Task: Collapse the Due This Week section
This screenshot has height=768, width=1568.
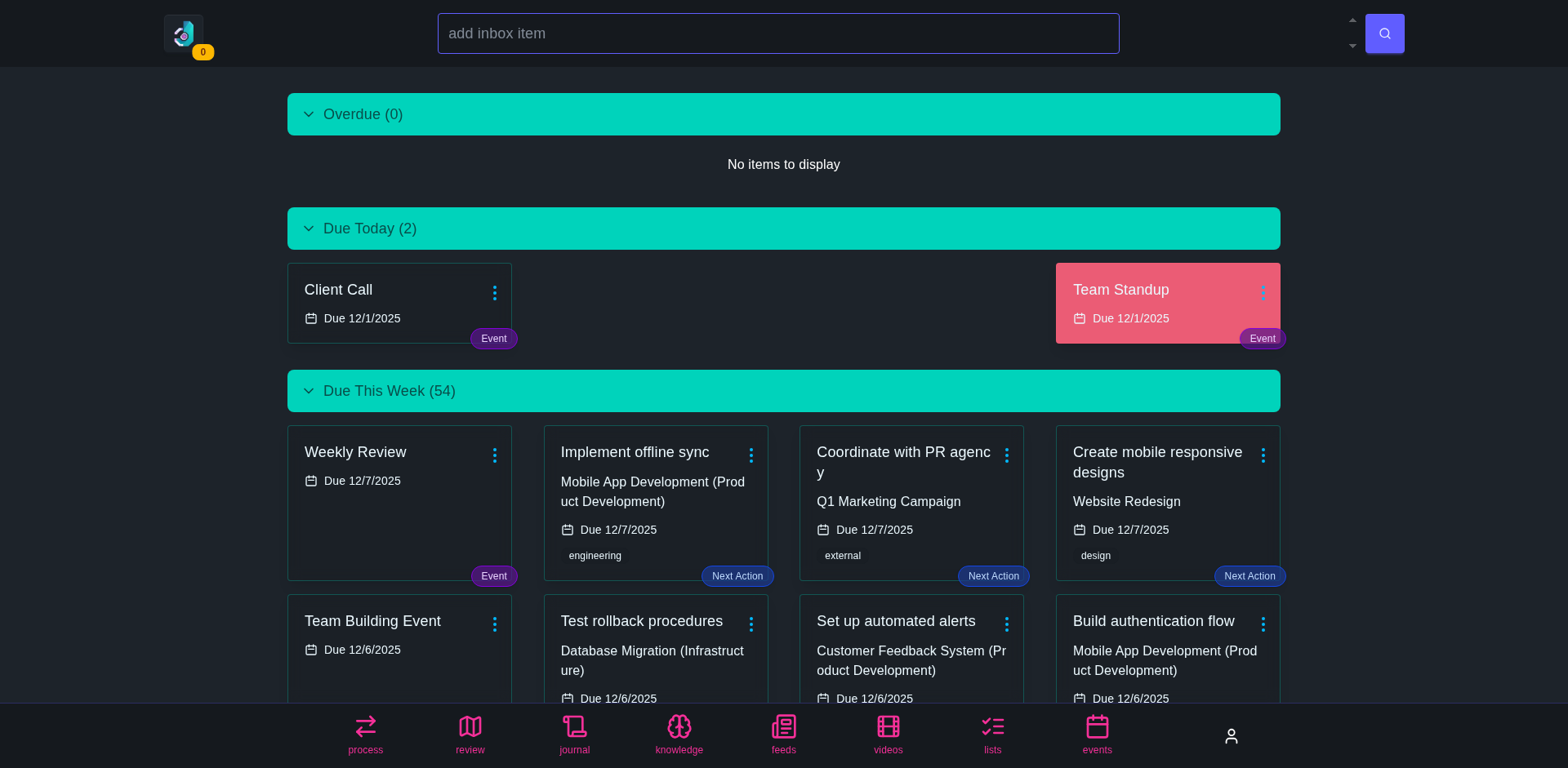Action: [x=309, y=391]
